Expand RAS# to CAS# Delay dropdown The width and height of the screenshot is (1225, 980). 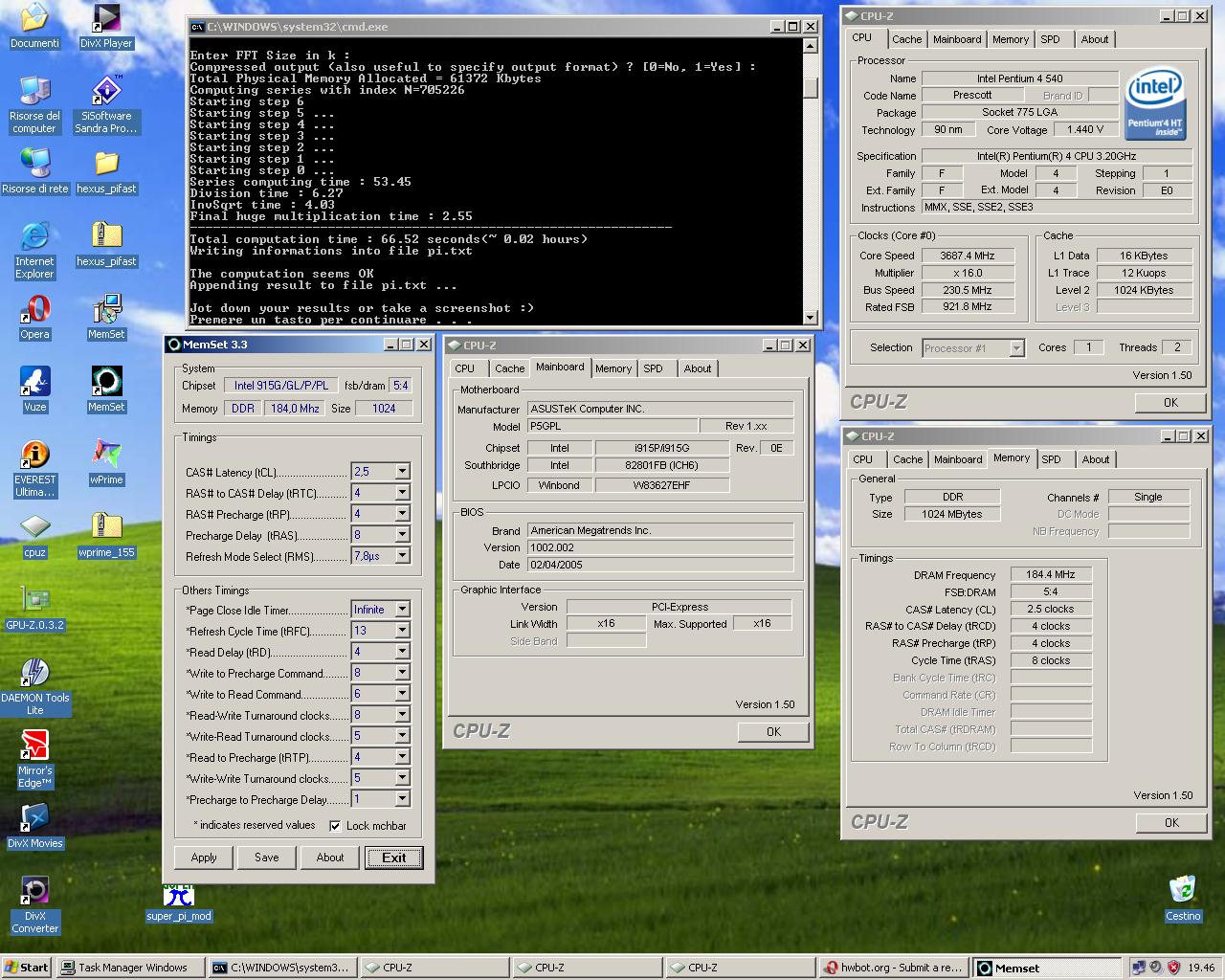(402, 492)
